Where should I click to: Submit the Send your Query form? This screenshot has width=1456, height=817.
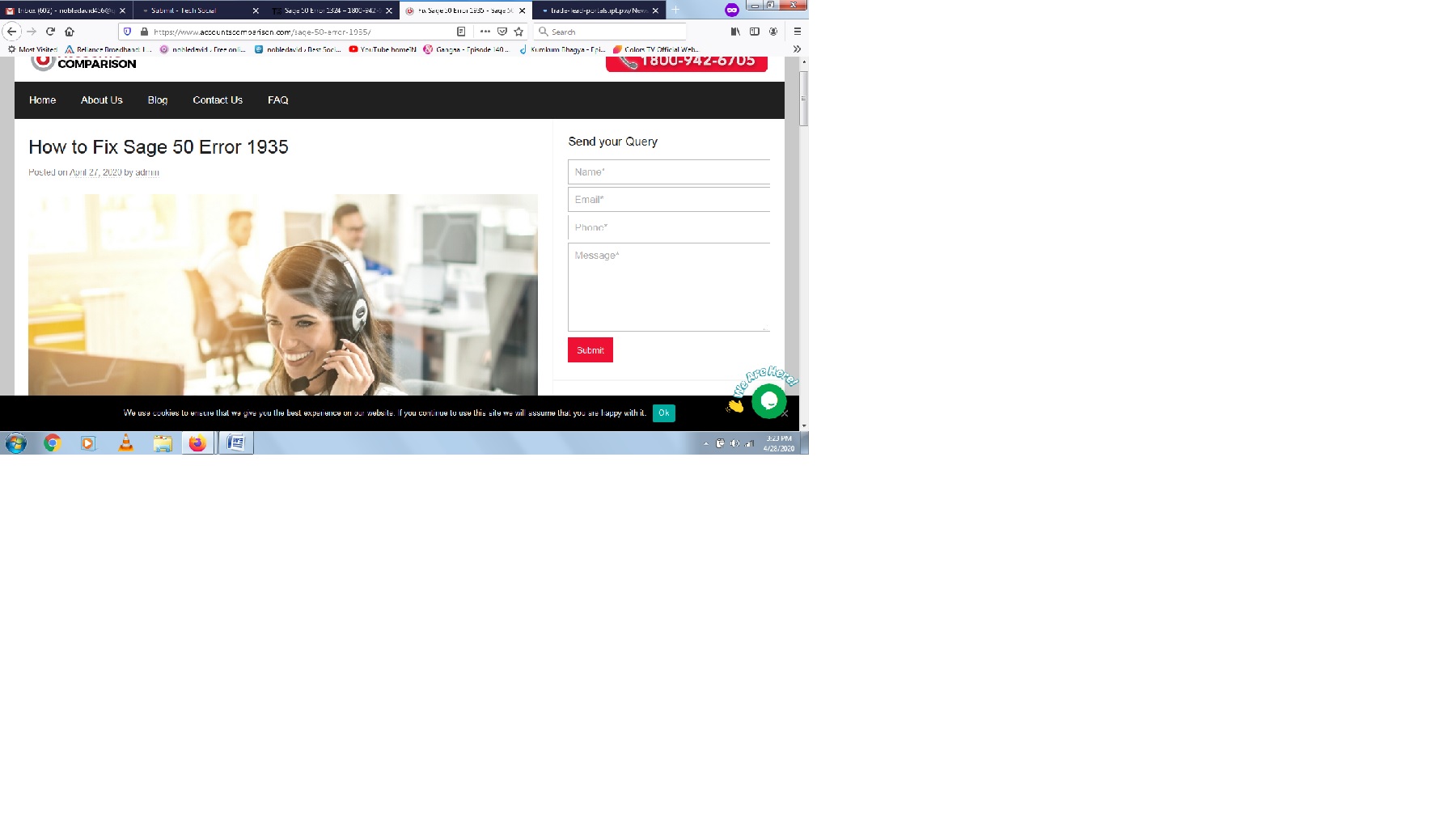(x=590, y=349)
